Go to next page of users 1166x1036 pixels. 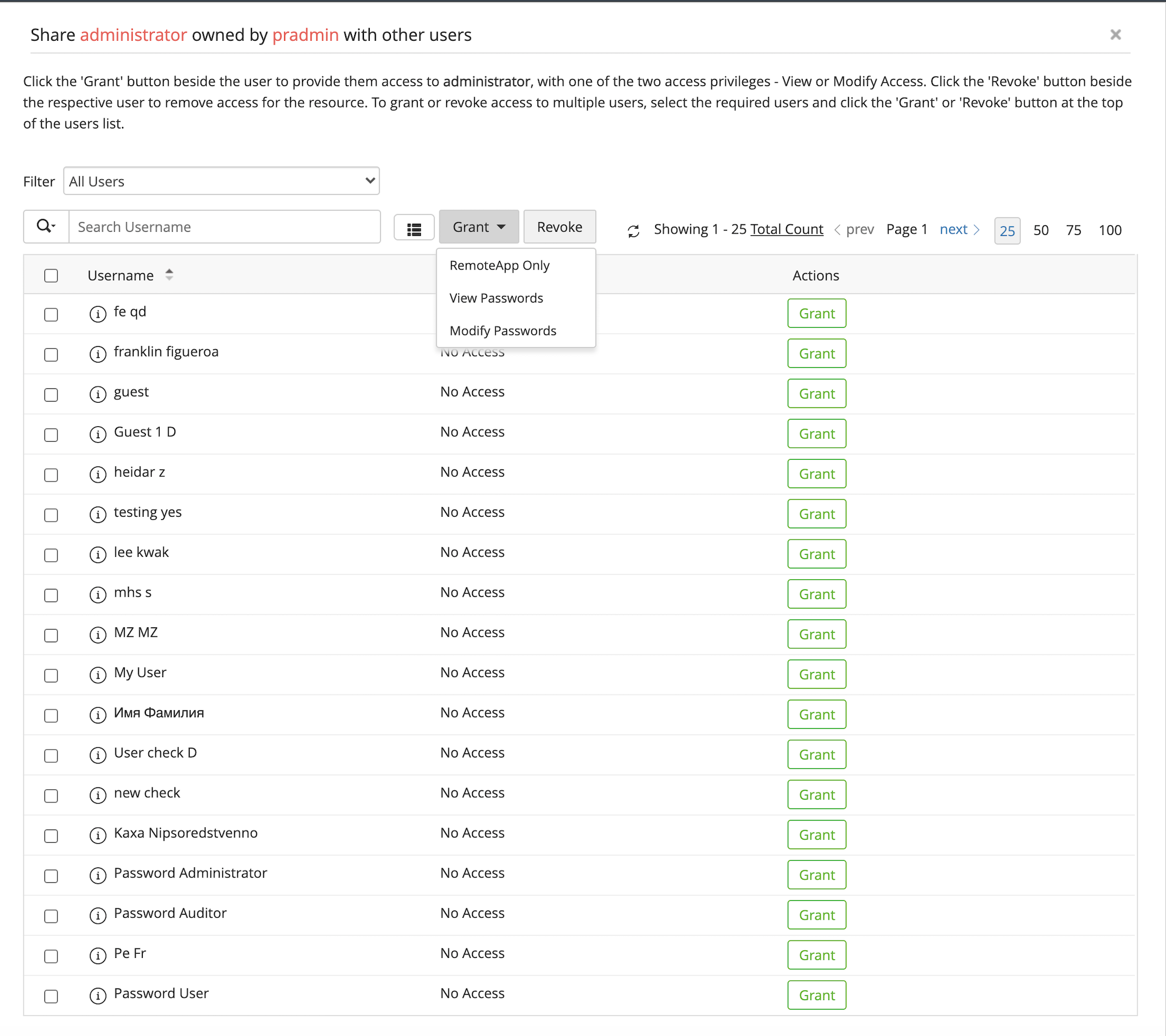click(x=959, y=229)
